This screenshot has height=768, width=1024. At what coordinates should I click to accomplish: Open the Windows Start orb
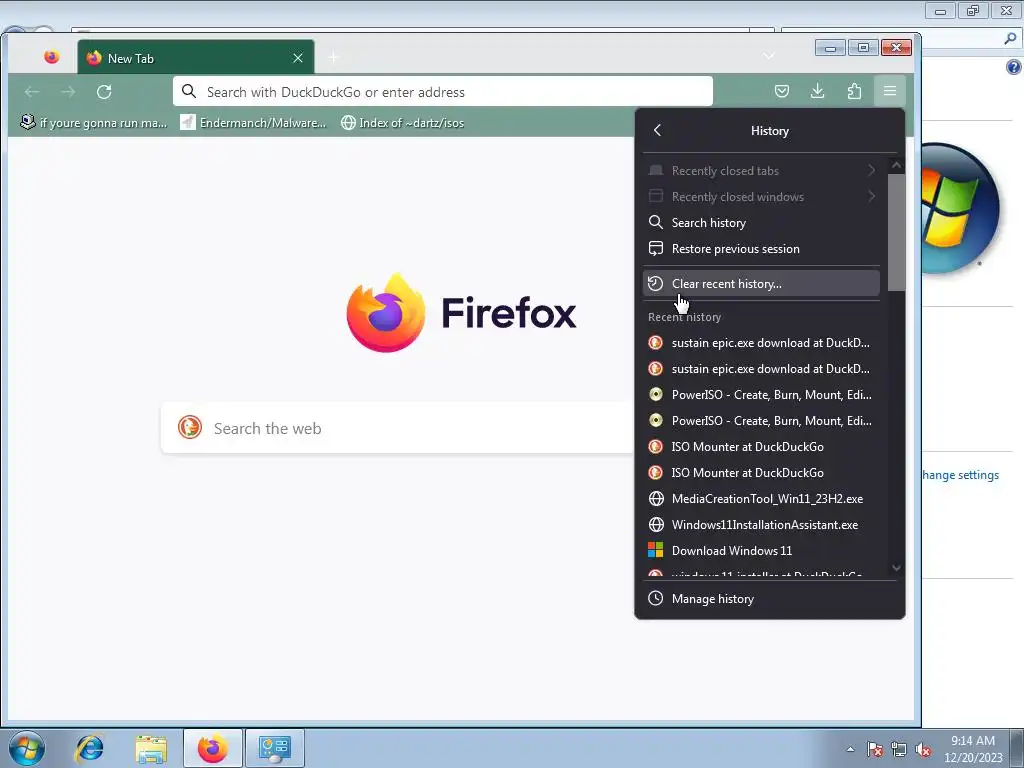click(27, 748)
